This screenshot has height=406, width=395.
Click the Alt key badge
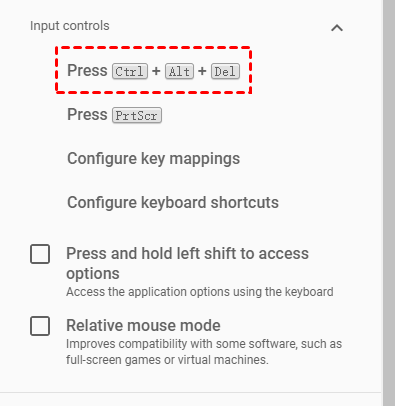coord(179,71)
